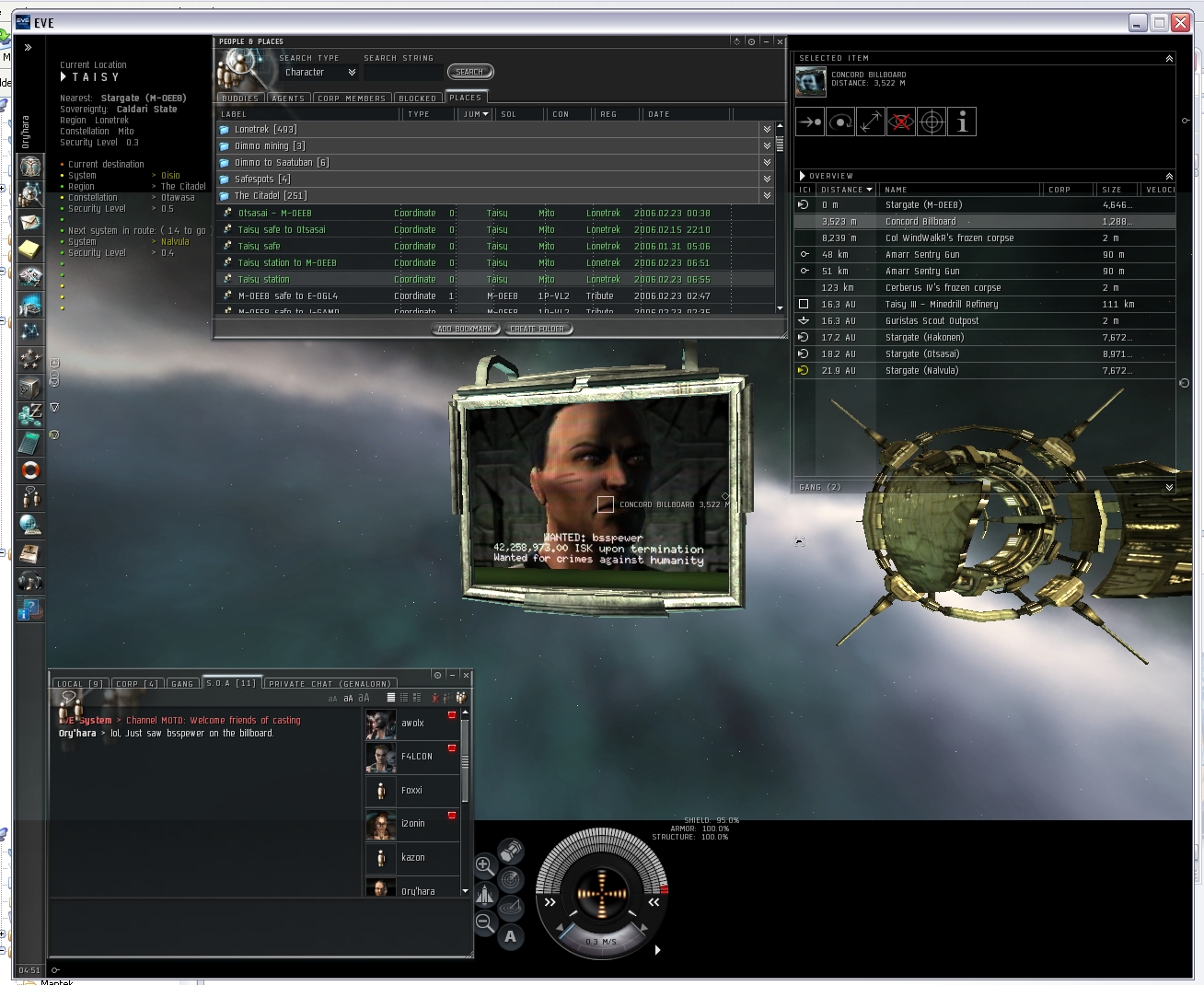
Task: Sort overview by the Distance column
Action: click(x=846, y=190)
